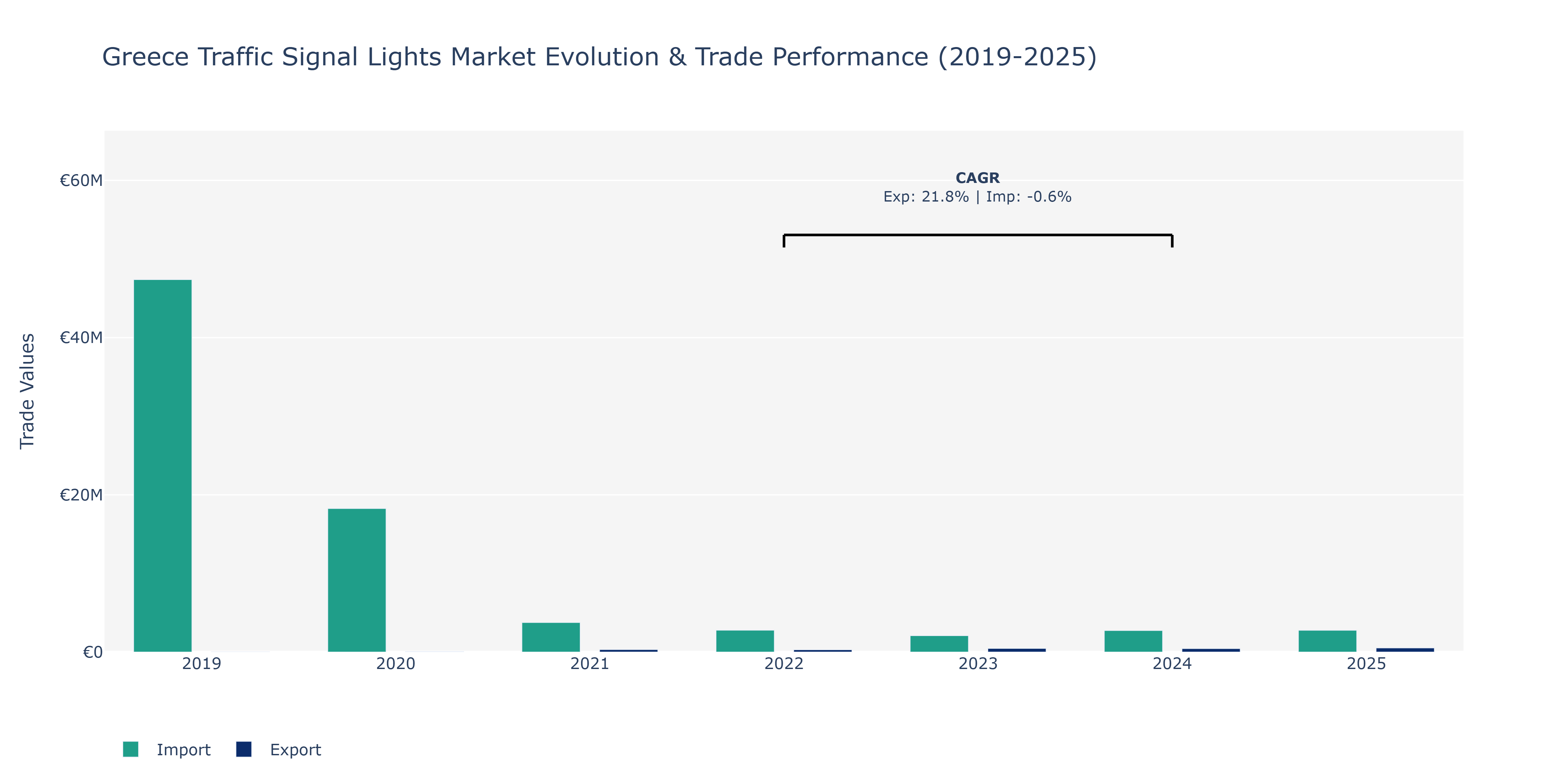The image size is (1568, 784).
Task: Select the 2022 import bar
Action: click(745, 641)
